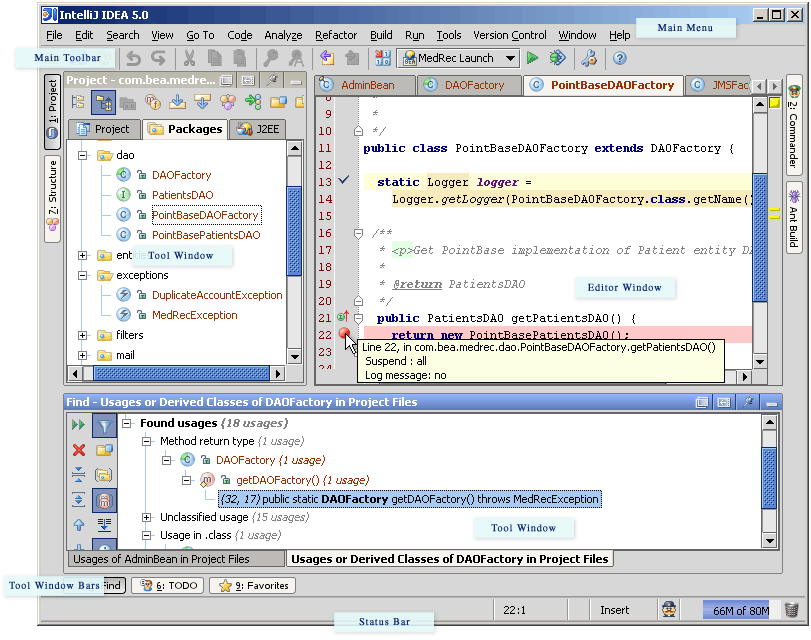Click the Project tree horizontal scrollbar thumb
The height and width of the screenshot is (640, 811).
tap(182, 373)
